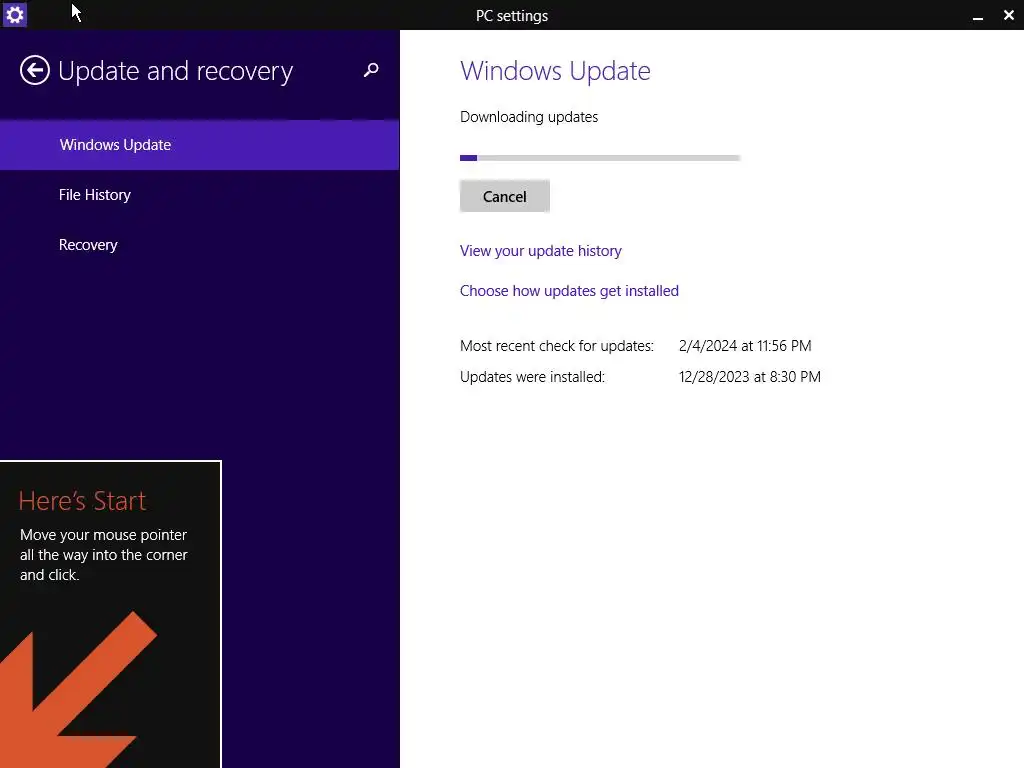Viewport: 1024px width, 768px height.
Task: Click the Update and recovery title
Action: tap(176, 71)
